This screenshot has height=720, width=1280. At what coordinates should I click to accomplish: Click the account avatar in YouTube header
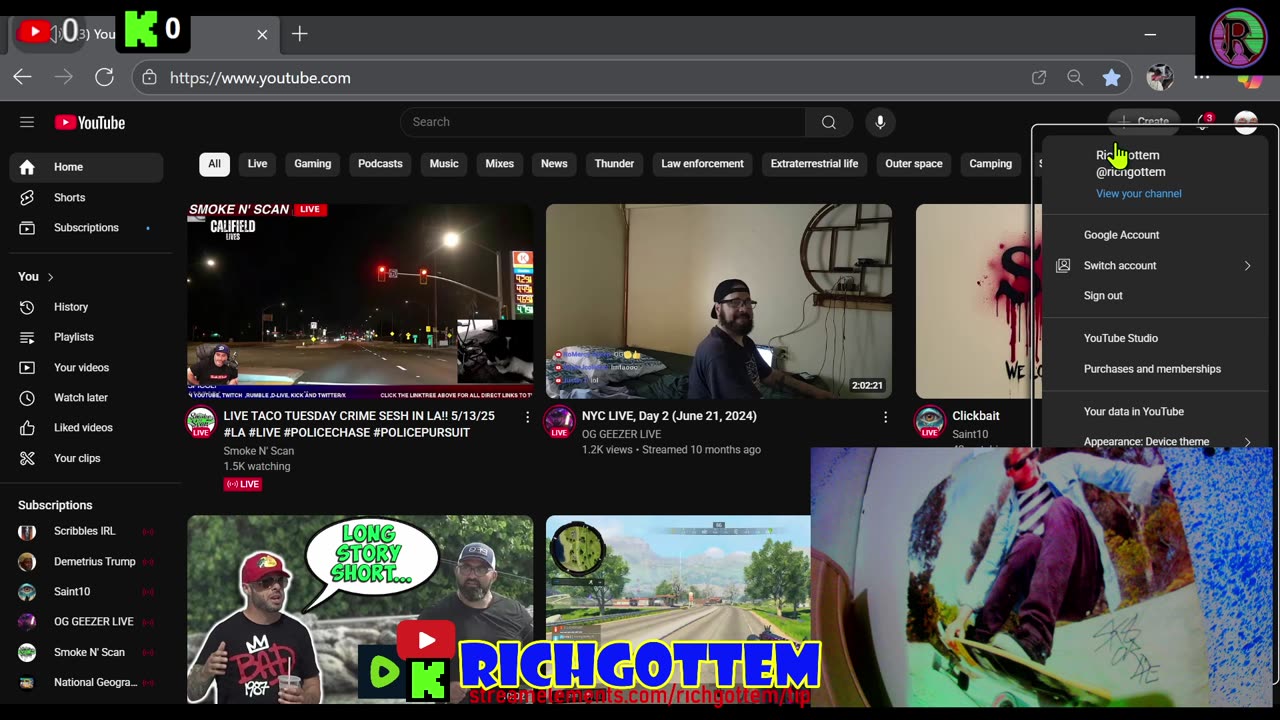(x=1246, y=122)
